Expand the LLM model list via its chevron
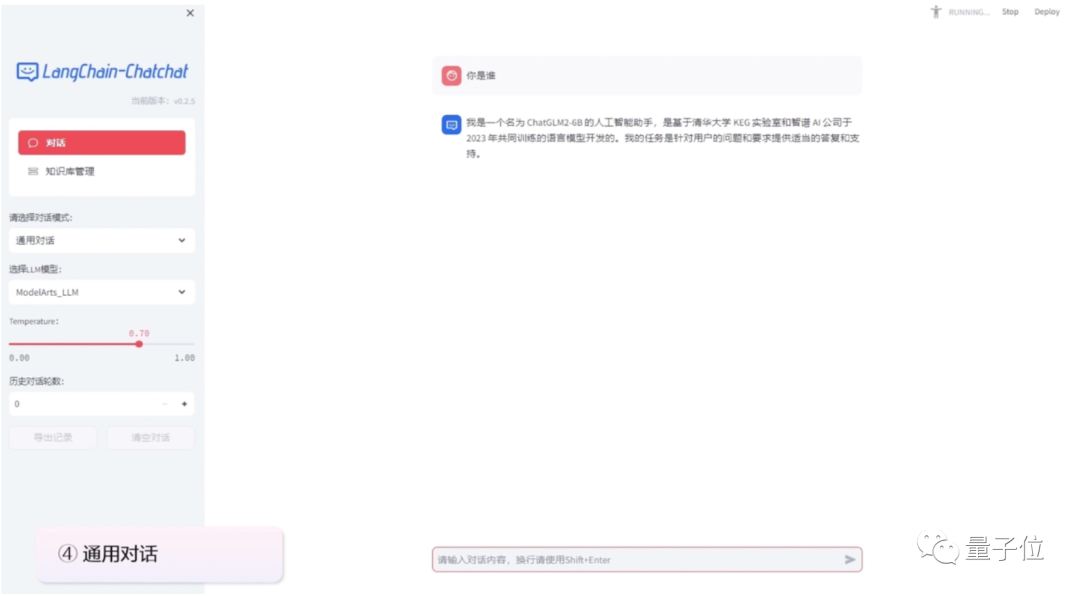 point(182,291)
